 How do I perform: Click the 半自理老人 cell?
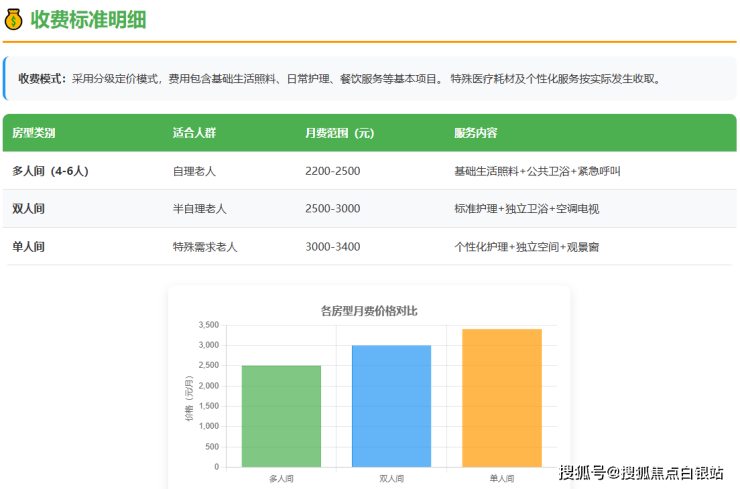click(x=199, y=209)
